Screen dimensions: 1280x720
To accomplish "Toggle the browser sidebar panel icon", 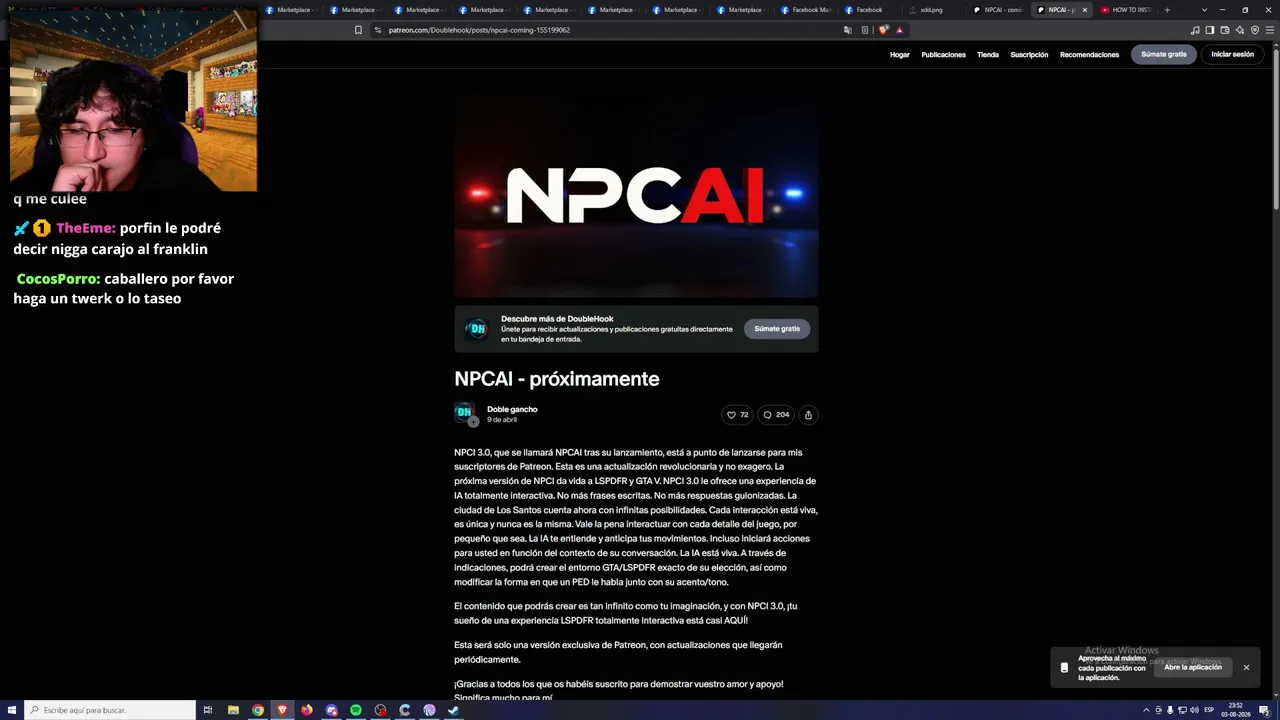I will (x=1210, y=30).
